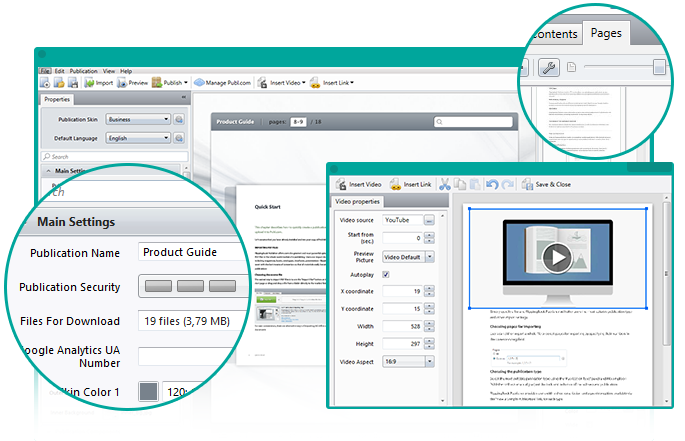Open the View menu
This screenshot has width=685, height=441.
point(109,71)
